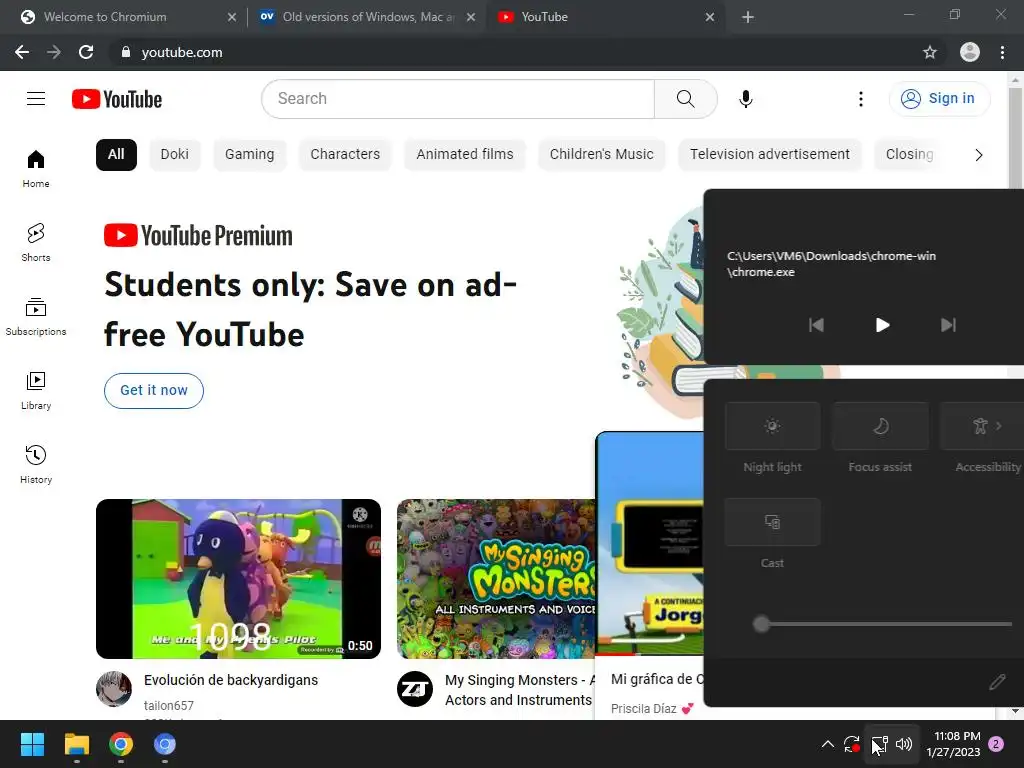Viewport: 1024px width, 768px height.
Task: Open tailon657 channel avatar
Action: [114, 689]
